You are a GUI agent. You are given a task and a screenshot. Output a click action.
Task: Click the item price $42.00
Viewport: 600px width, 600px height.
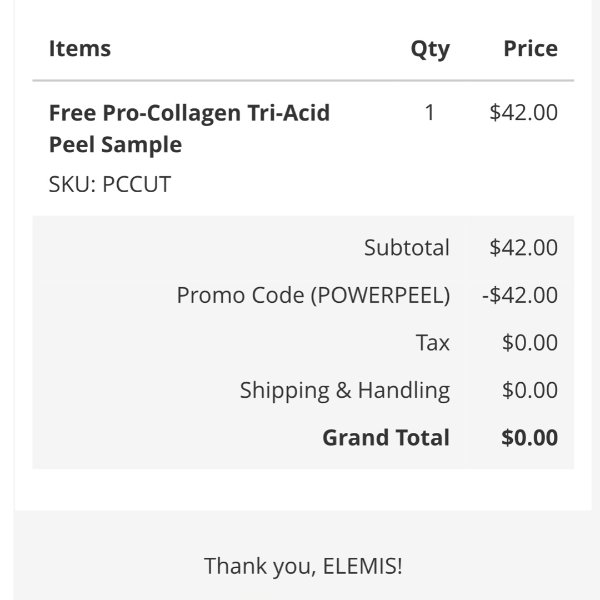pos(523,112)
